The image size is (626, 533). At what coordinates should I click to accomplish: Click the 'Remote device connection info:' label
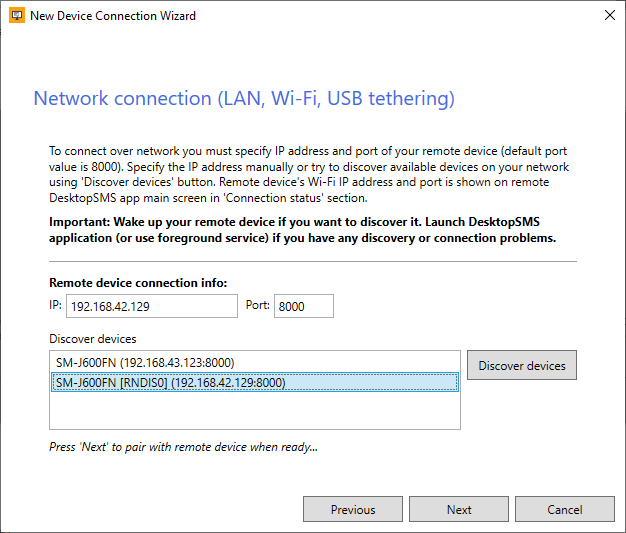pyautogui.click(x=138, y=283)
